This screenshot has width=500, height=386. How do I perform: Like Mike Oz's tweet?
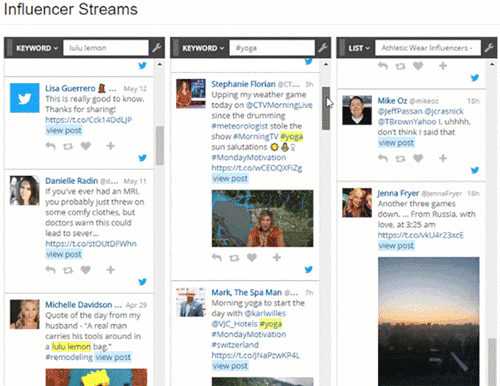(418, 158)
